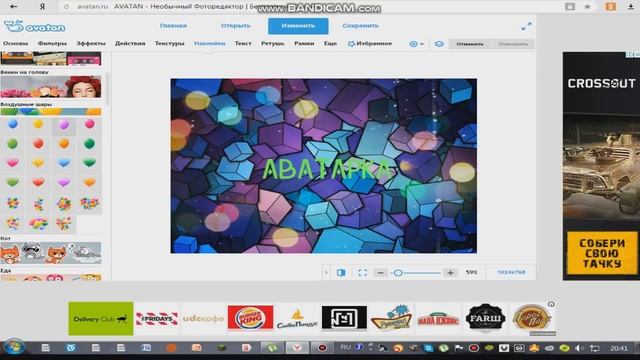
Task: Click the layers icon beside Отменить
Action: pyautogui.click(x=439, y=44)
